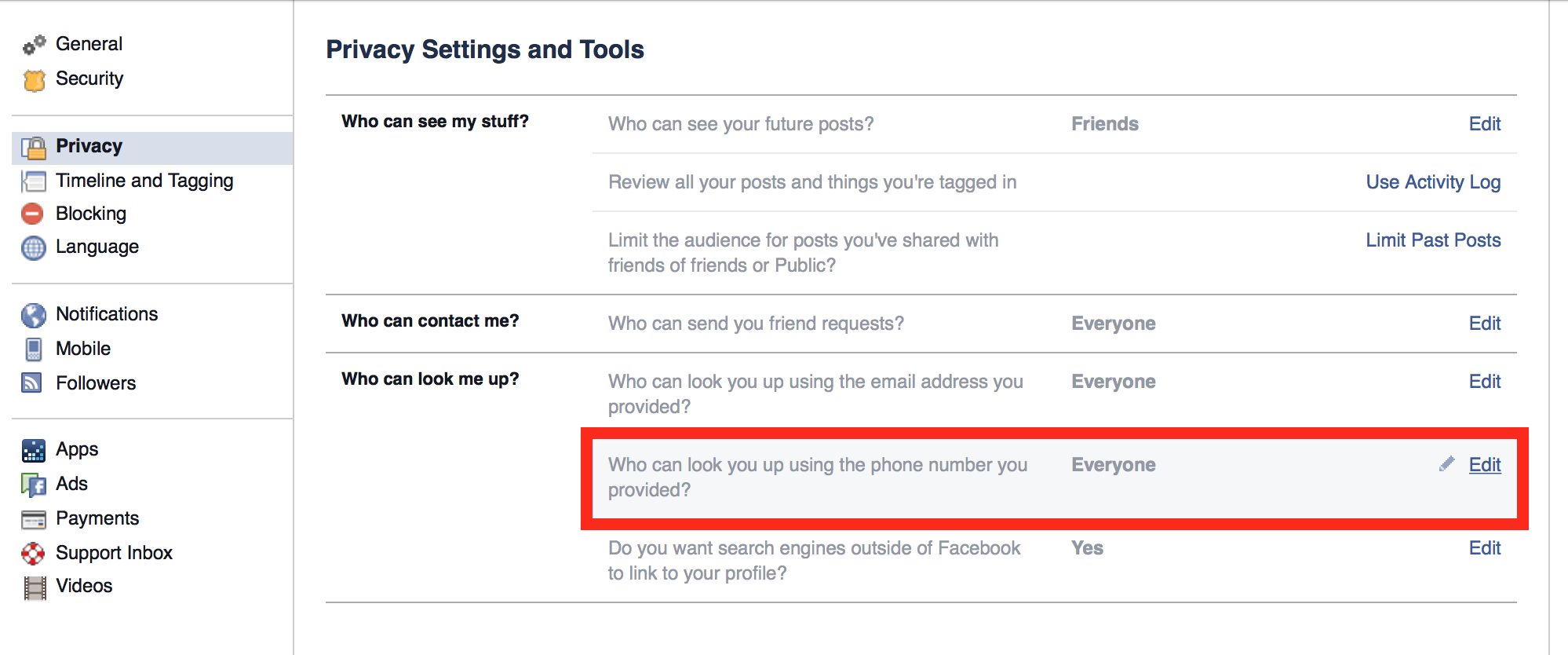Edit search engines linking setting
The height and width of the screenshot is (655, 1568).
pos(1485,548)
